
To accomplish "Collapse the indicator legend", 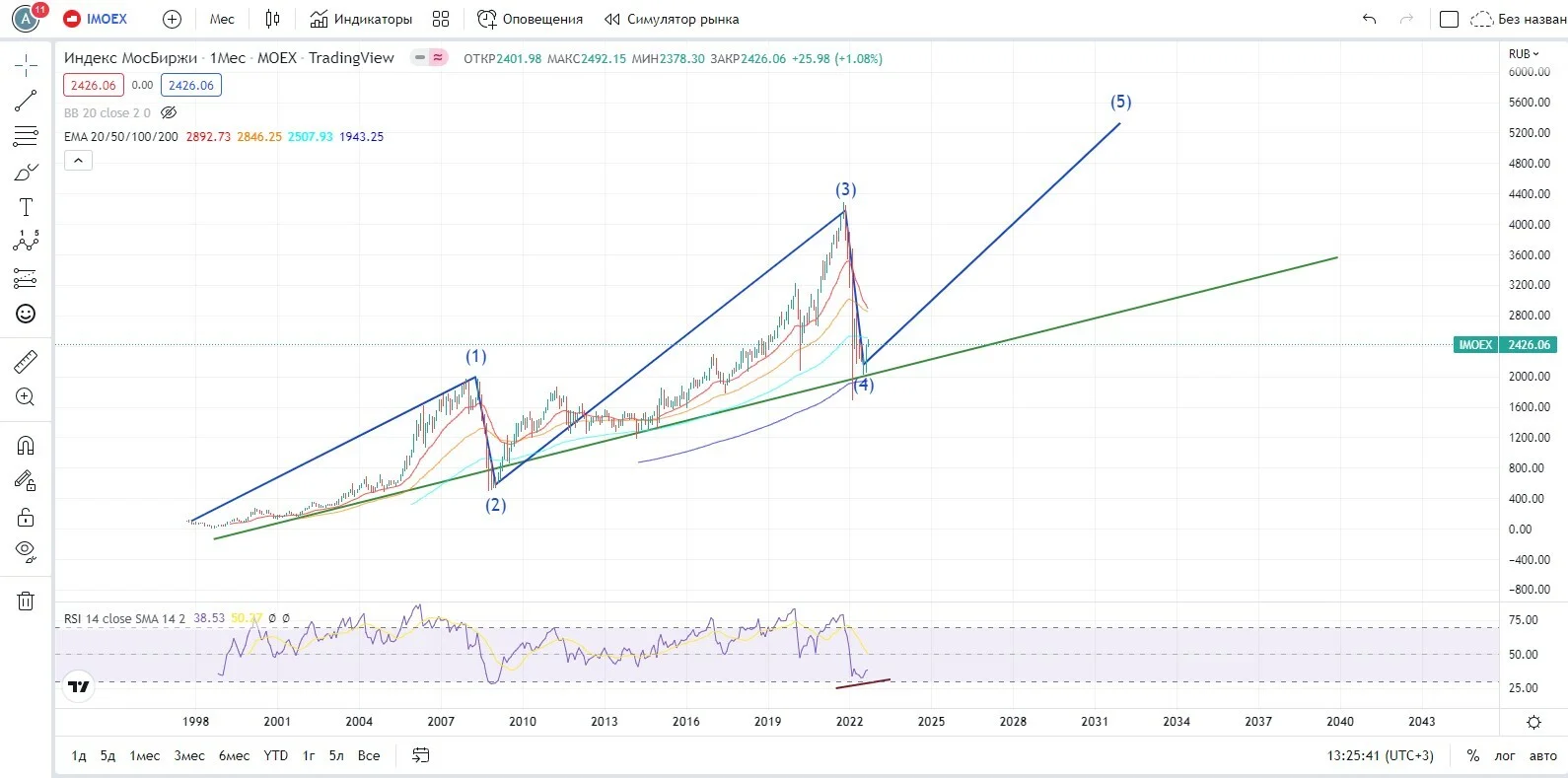I will pos(78,160).
